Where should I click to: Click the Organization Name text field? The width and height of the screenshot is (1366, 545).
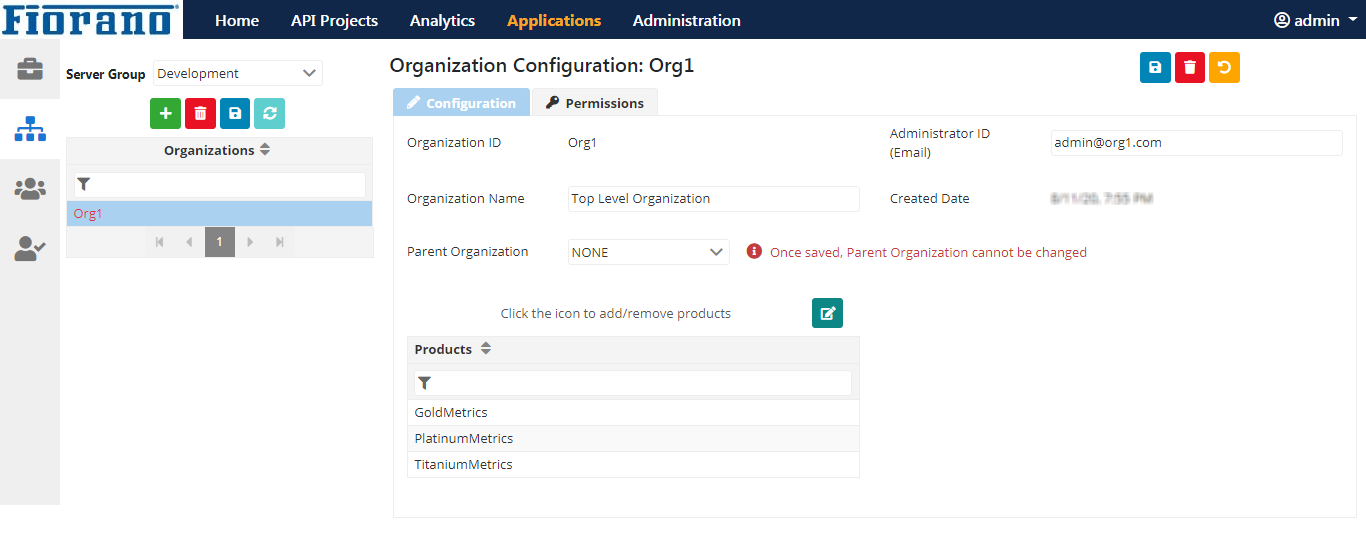[x=713, y=199]
